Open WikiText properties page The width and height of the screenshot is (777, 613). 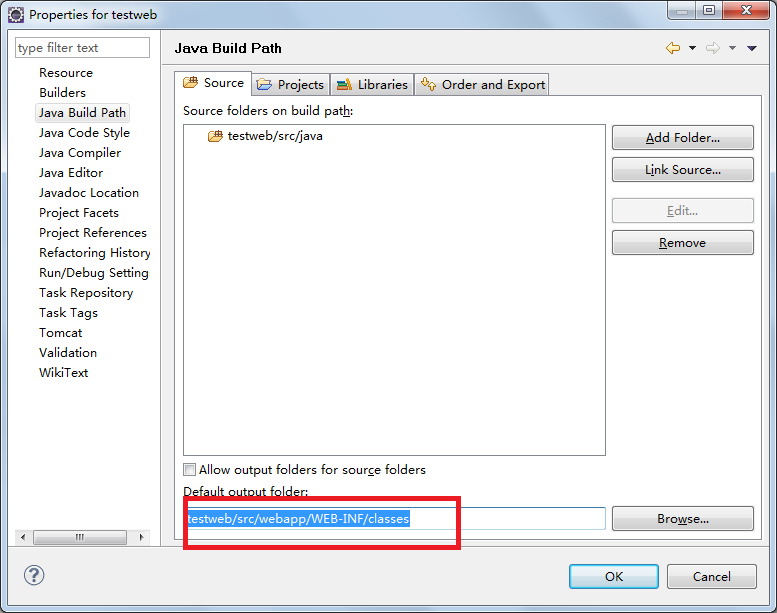click(63, 373)
